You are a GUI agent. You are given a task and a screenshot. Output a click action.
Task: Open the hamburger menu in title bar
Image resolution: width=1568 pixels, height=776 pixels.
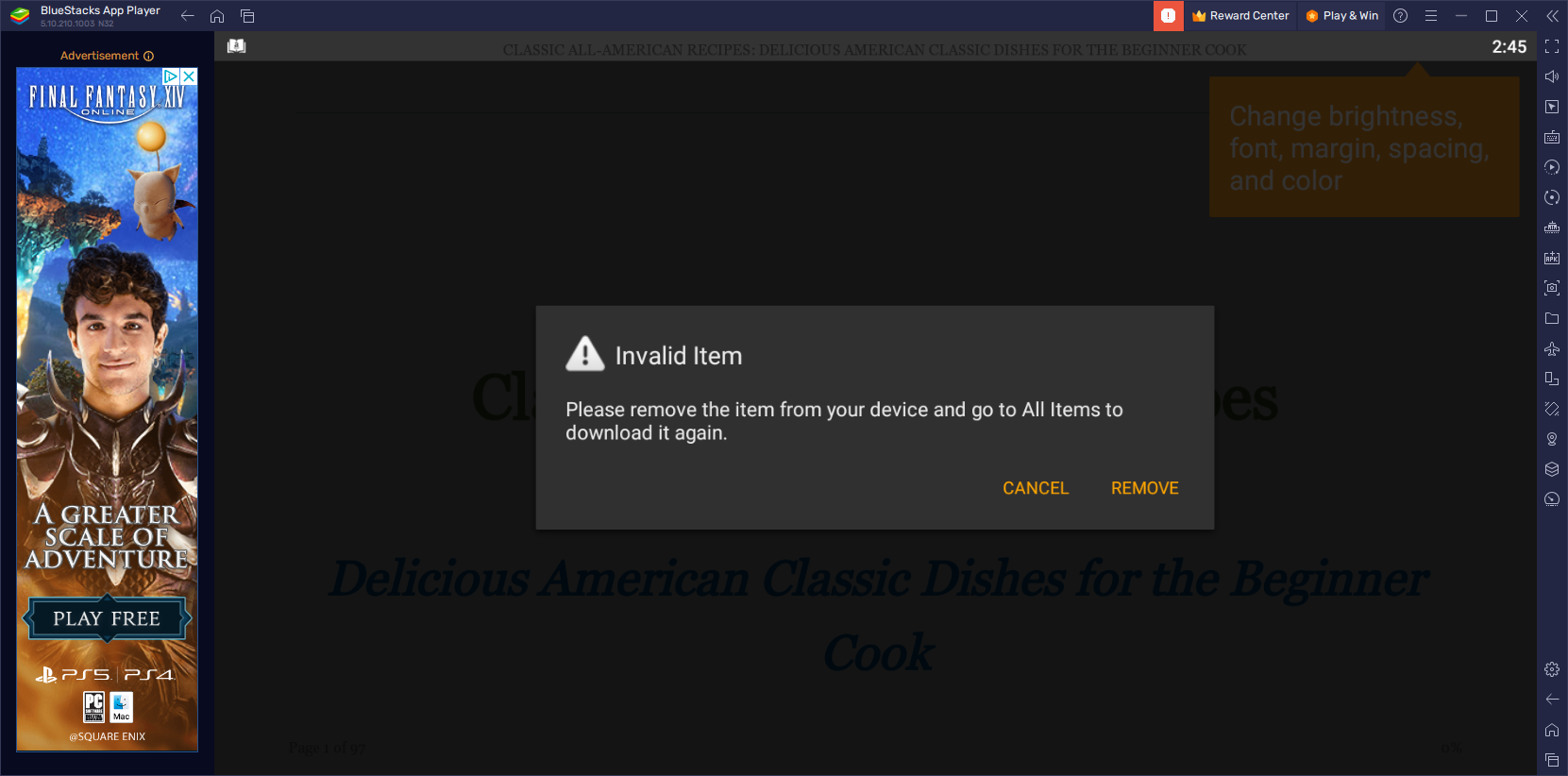pos(1431,16)
